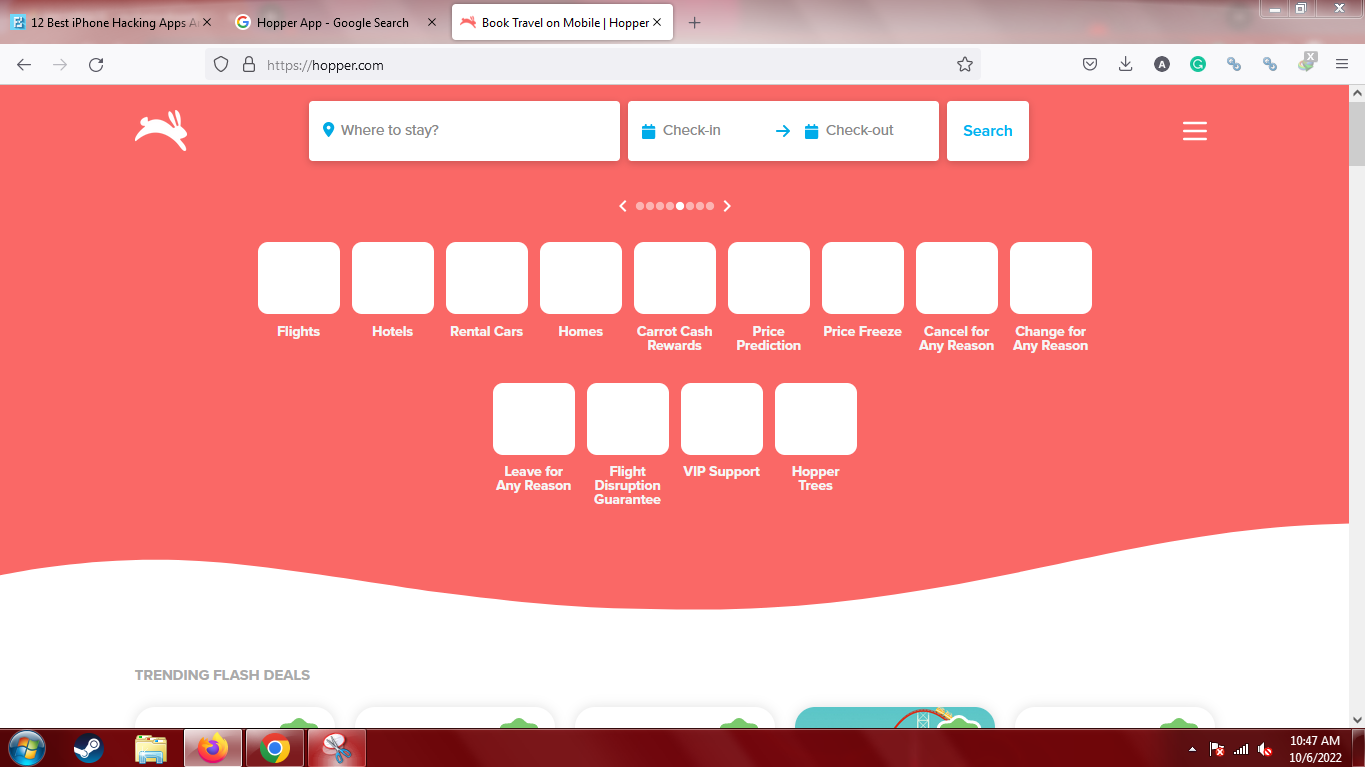Click the page vertical scrollbar thumb

[1357, 133]
